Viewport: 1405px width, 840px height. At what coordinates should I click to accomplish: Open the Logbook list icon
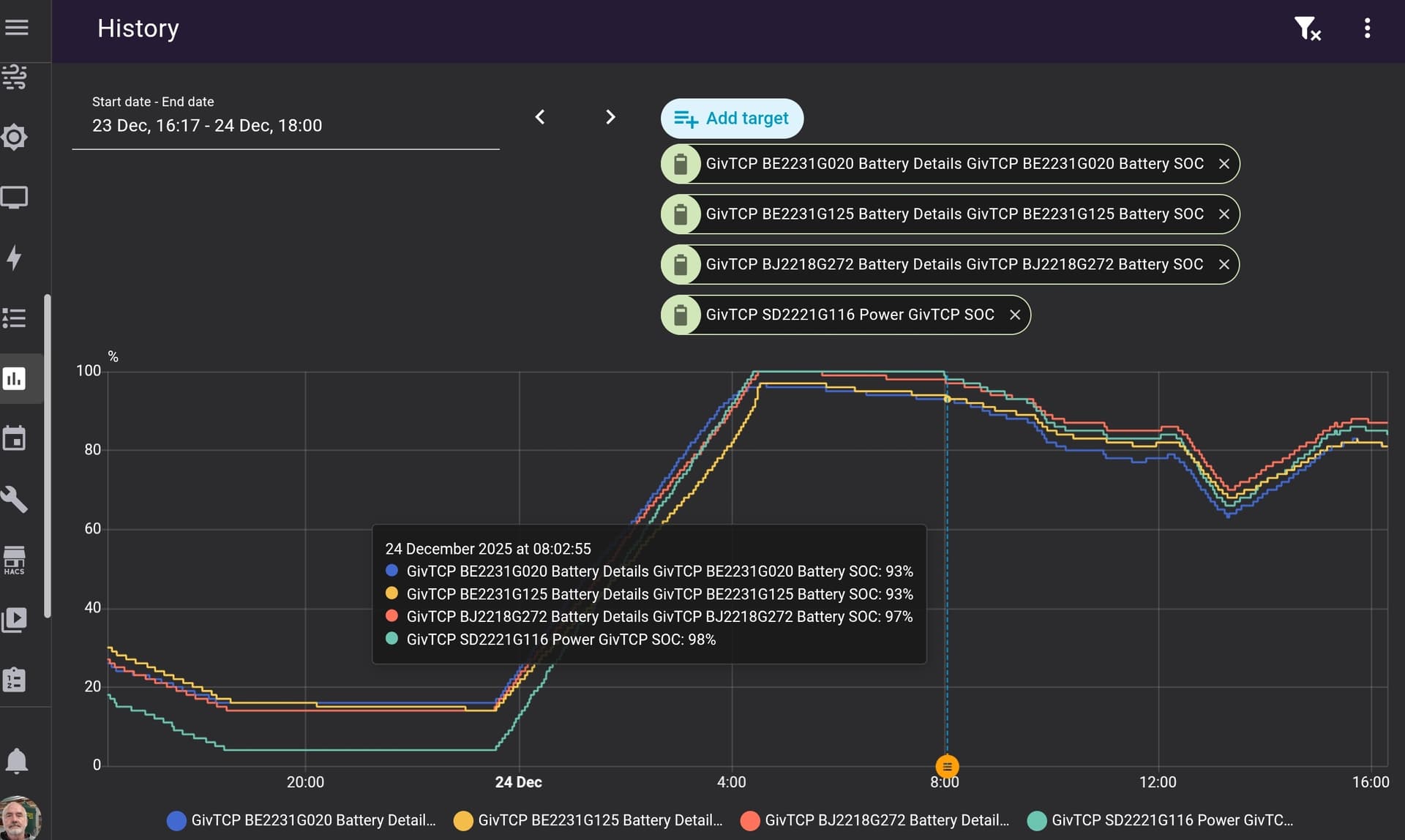click(x=15, y=318)
